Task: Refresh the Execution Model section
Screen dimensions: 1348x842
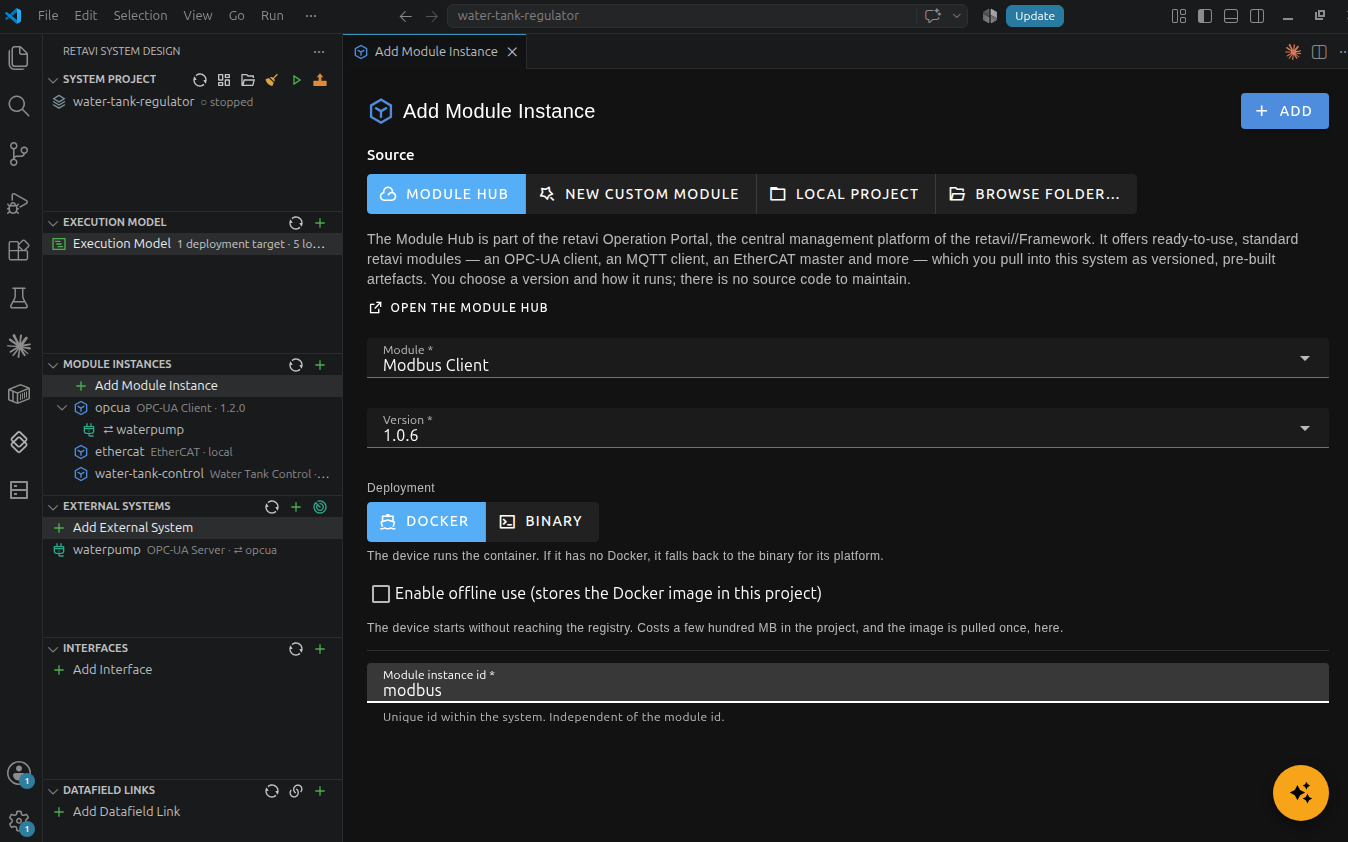Action: coord(296,223)
